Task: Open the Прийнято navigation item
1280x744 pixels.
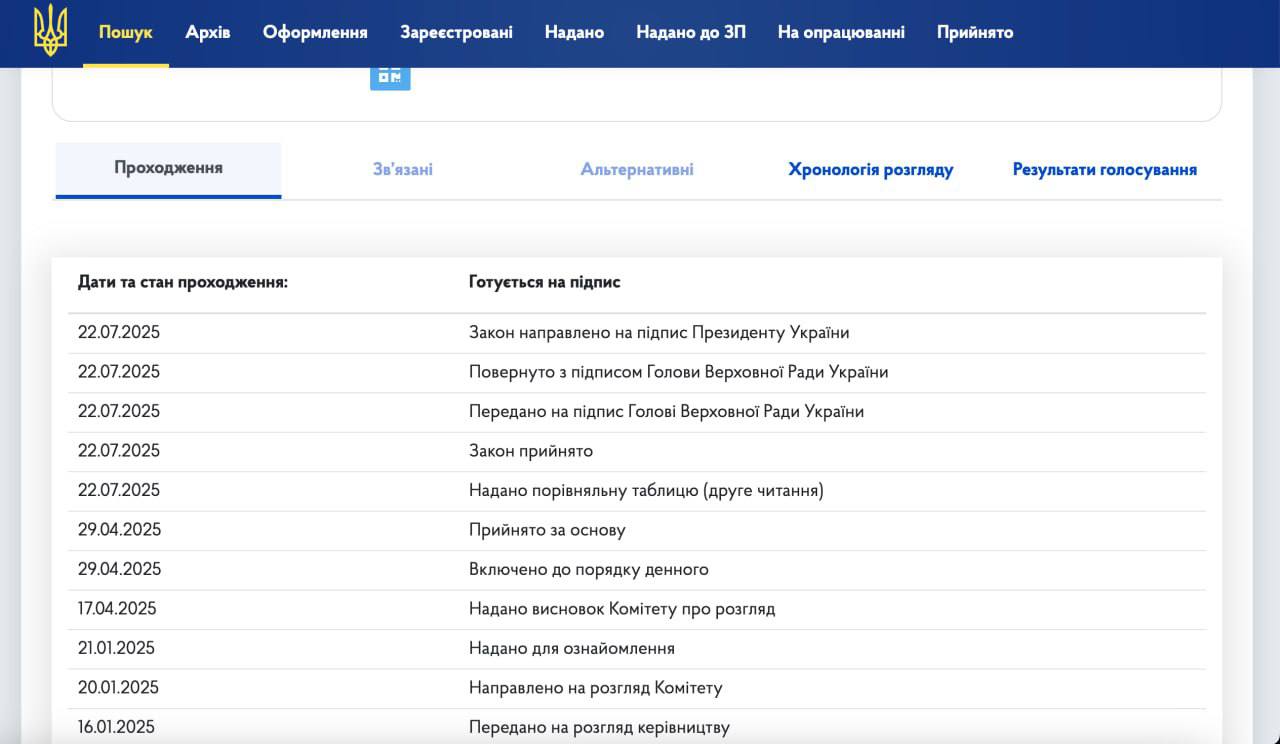Action: coord(975,32)
